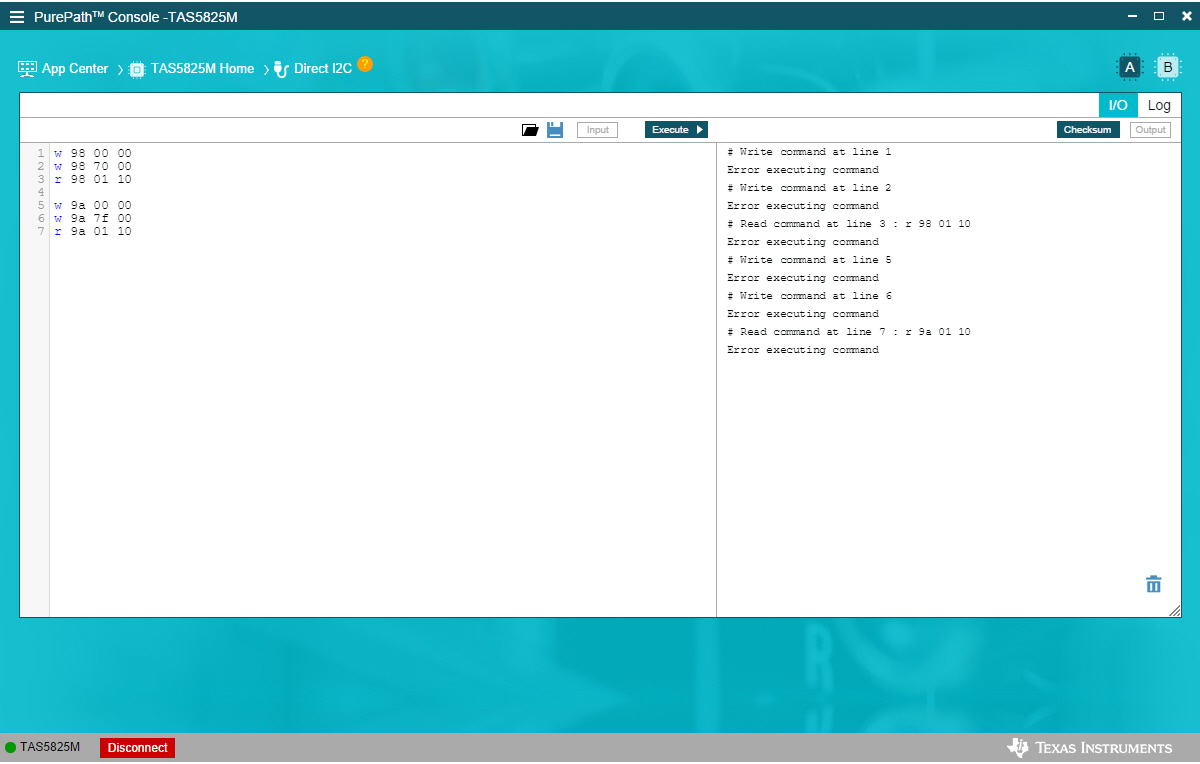
Task: Click output '# Write command at line 6'
Action: click(x=809, y=296)
